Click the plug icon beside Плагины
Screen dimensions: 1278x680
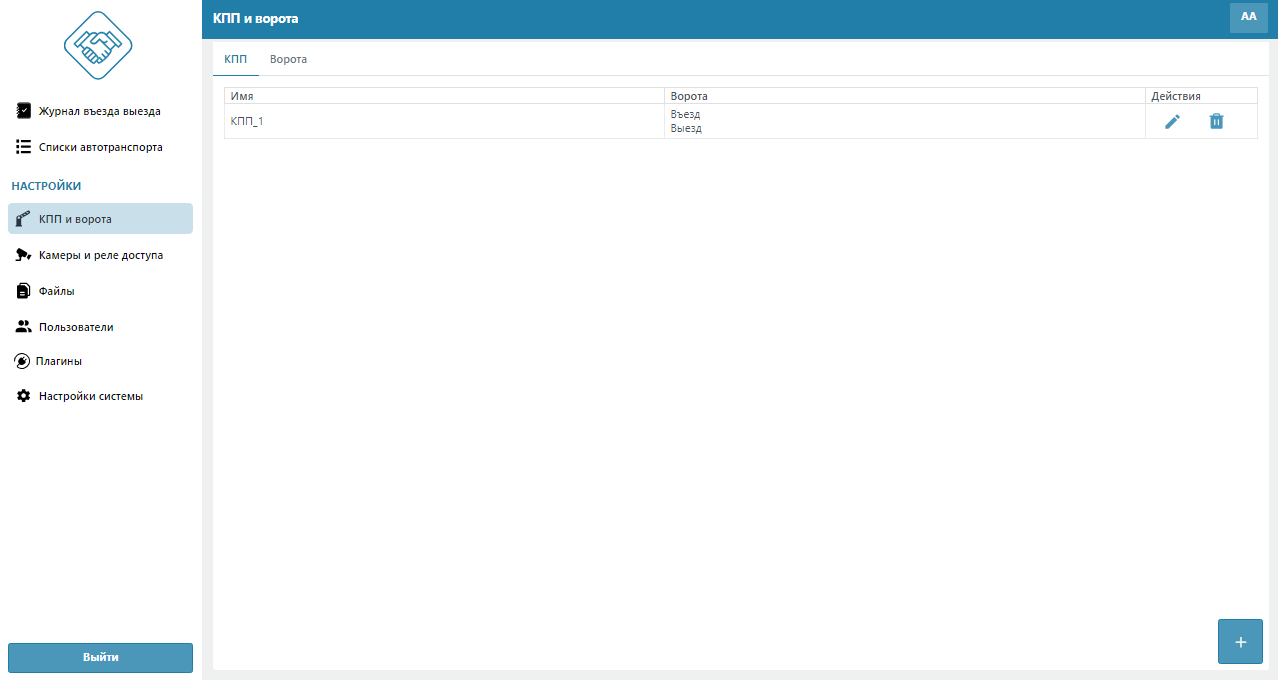[x=22, y=361]
